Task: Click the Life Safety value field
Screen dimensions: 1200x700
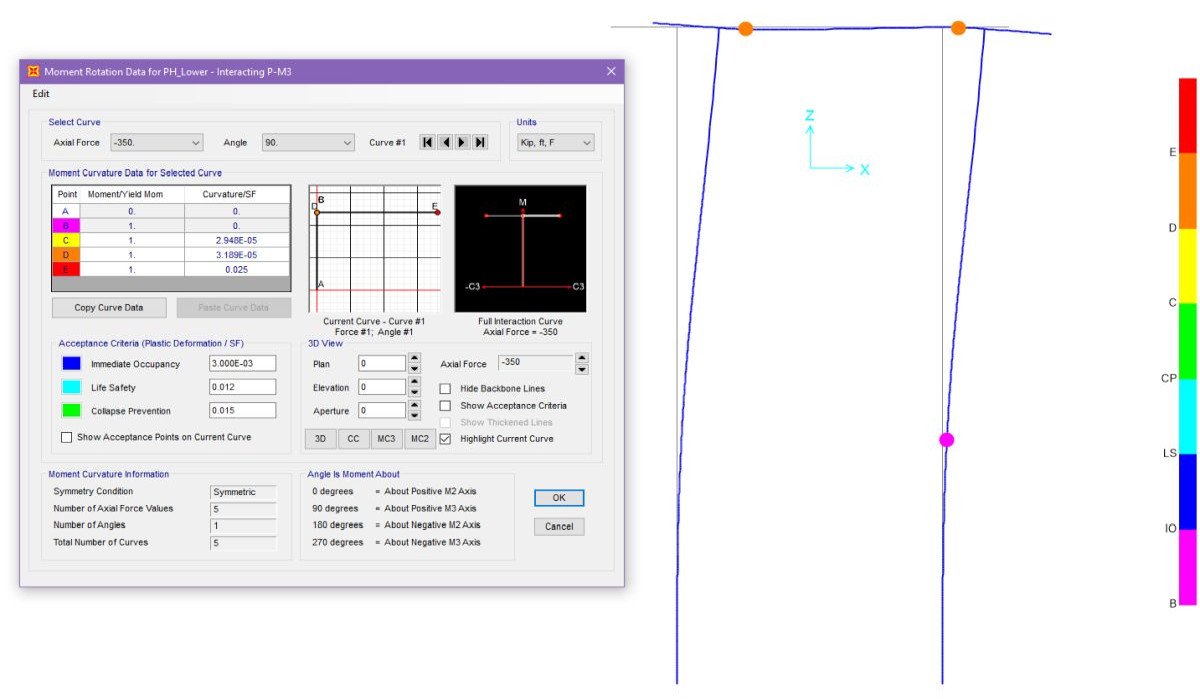Action: [x=242, y=387]
